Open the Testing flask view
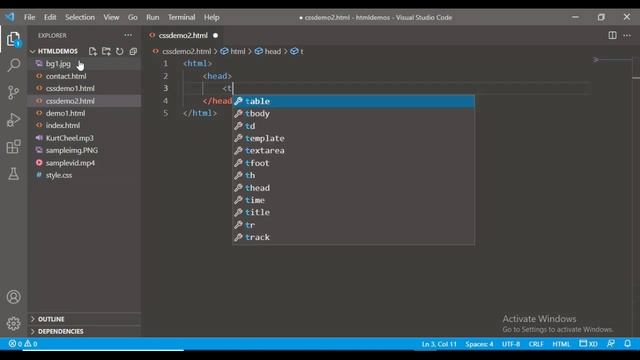The image size is (640, 360). coord(13,174)
